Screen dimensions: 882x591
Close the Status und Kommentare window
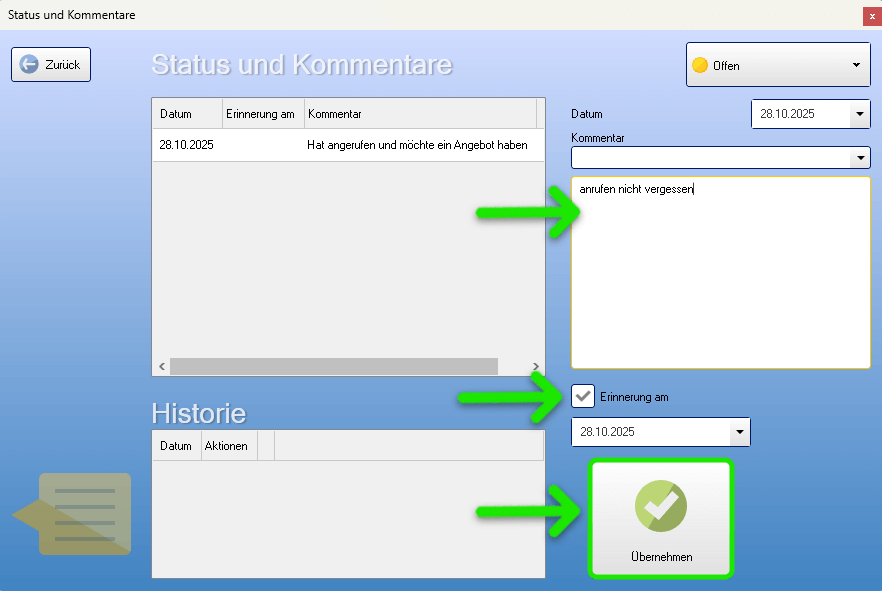click(x=872, y=16)
